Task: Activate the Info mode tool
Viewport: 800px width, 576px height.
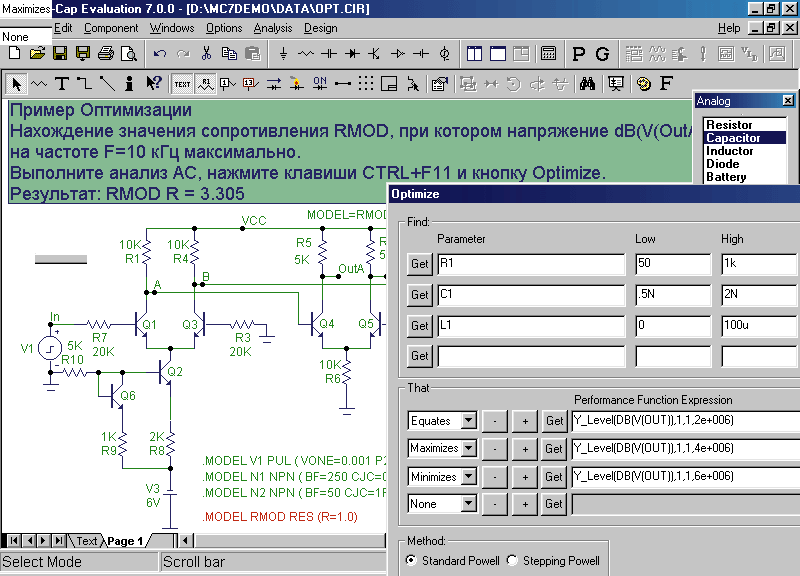Action: coord(130,83)
